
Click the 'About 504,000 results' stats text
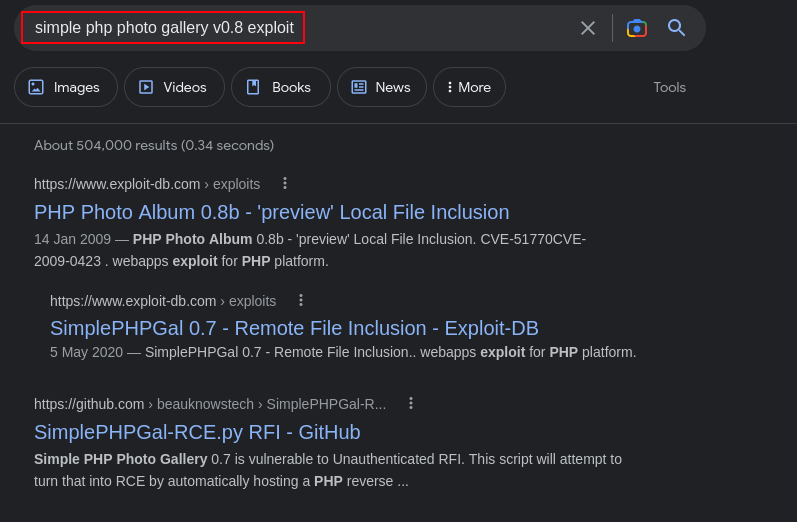click(154, 145)
